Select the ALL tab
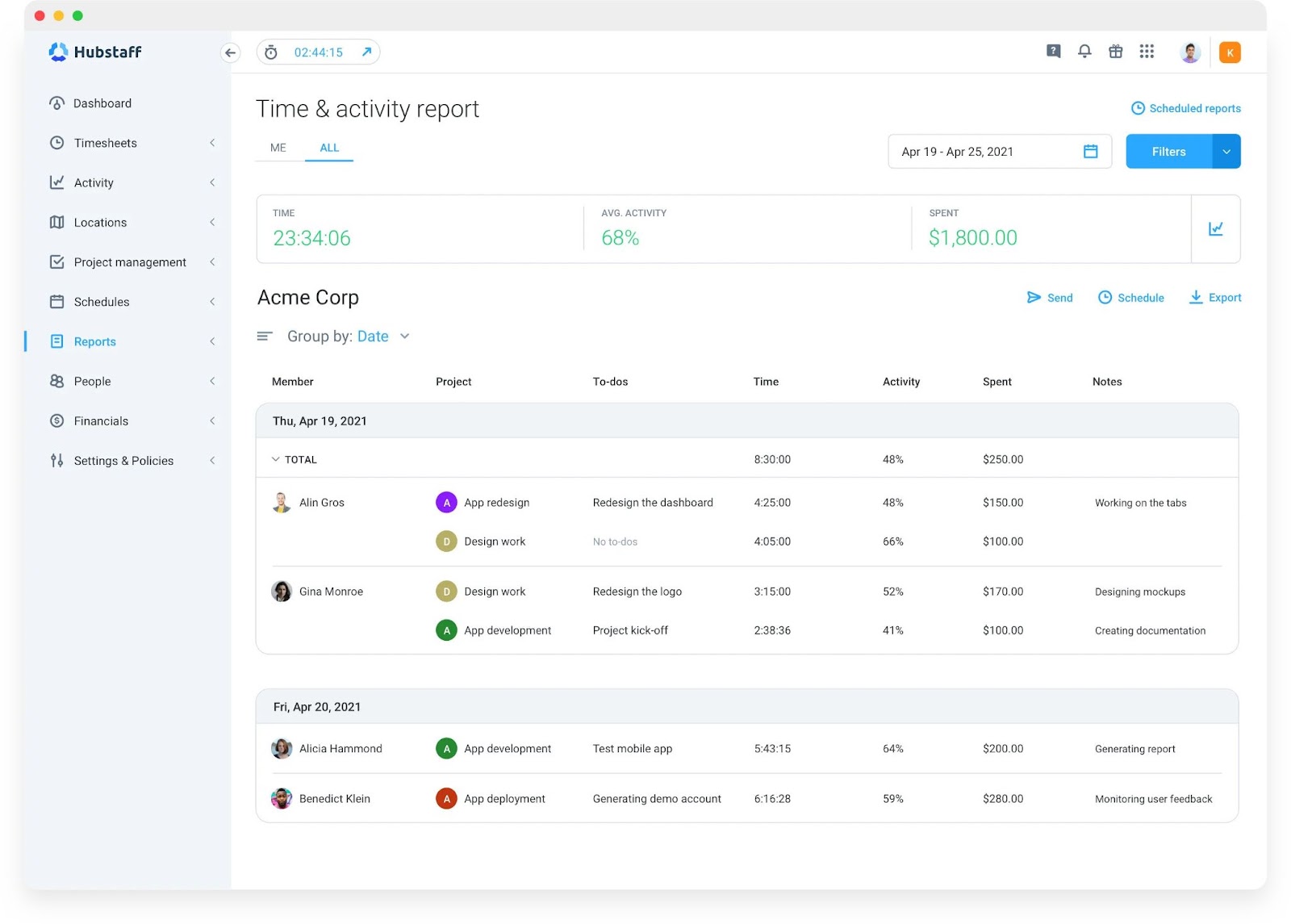The width and height of the screenshot is (1291, 924). click(329, 148)
